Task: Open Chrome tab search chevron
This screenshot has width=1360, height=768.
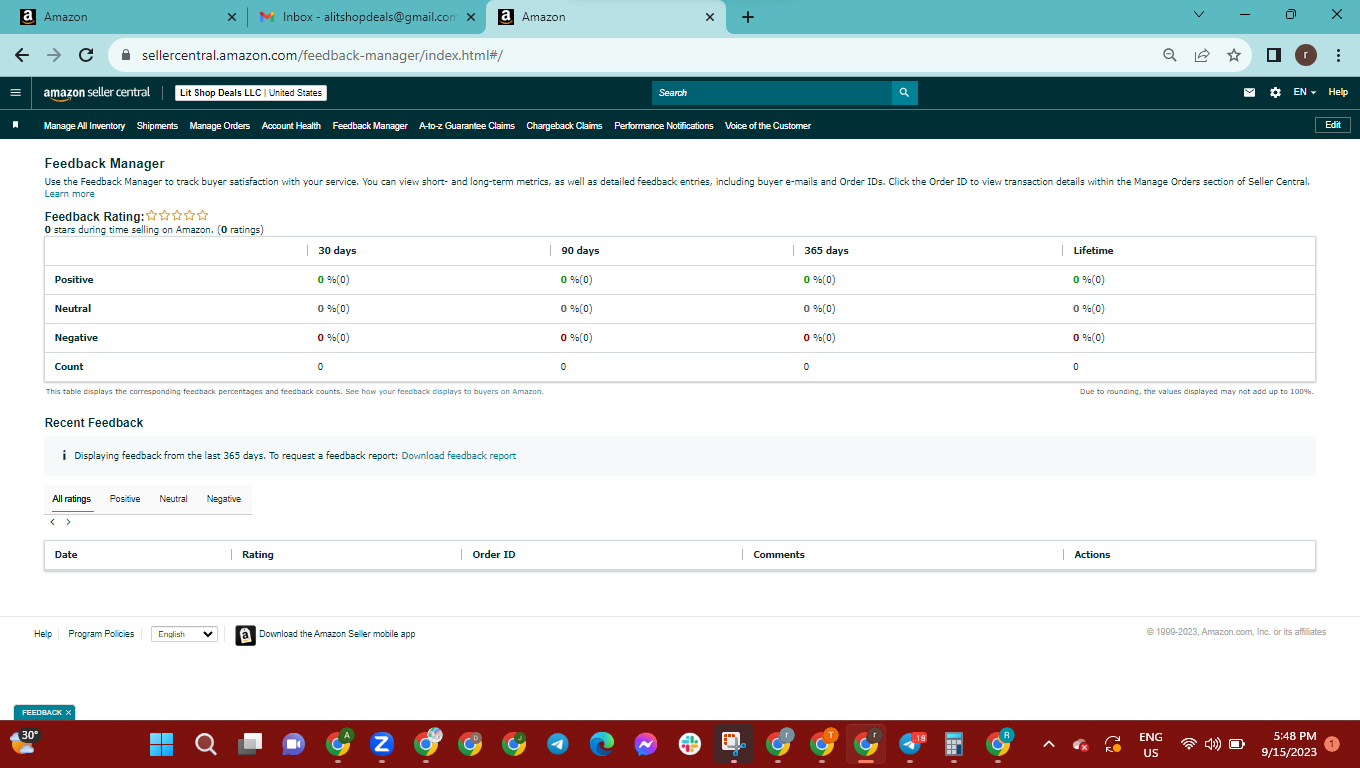Action: pos(1199,15)
